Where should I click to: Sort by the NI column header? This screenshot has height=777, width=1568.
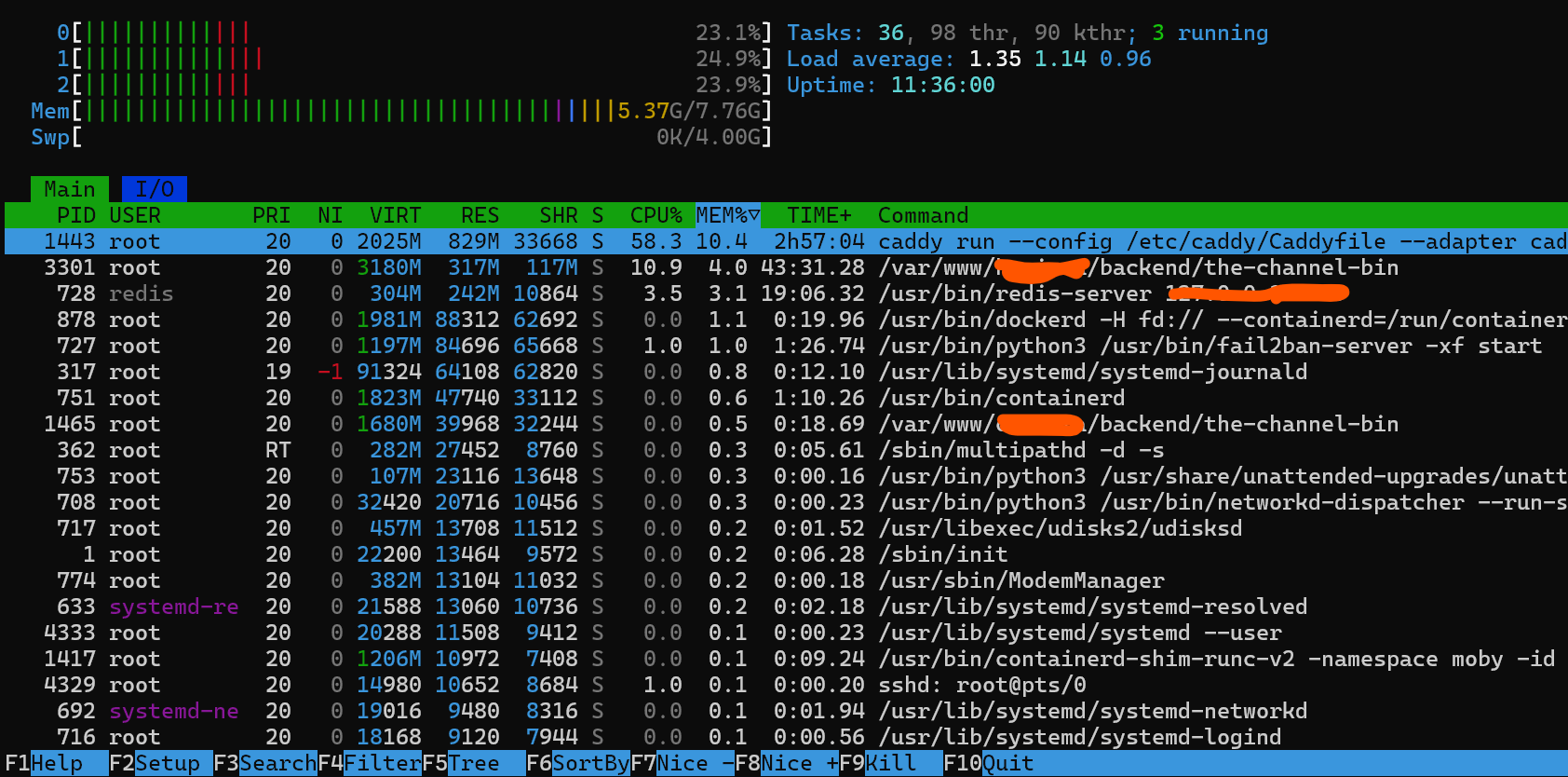331,215
